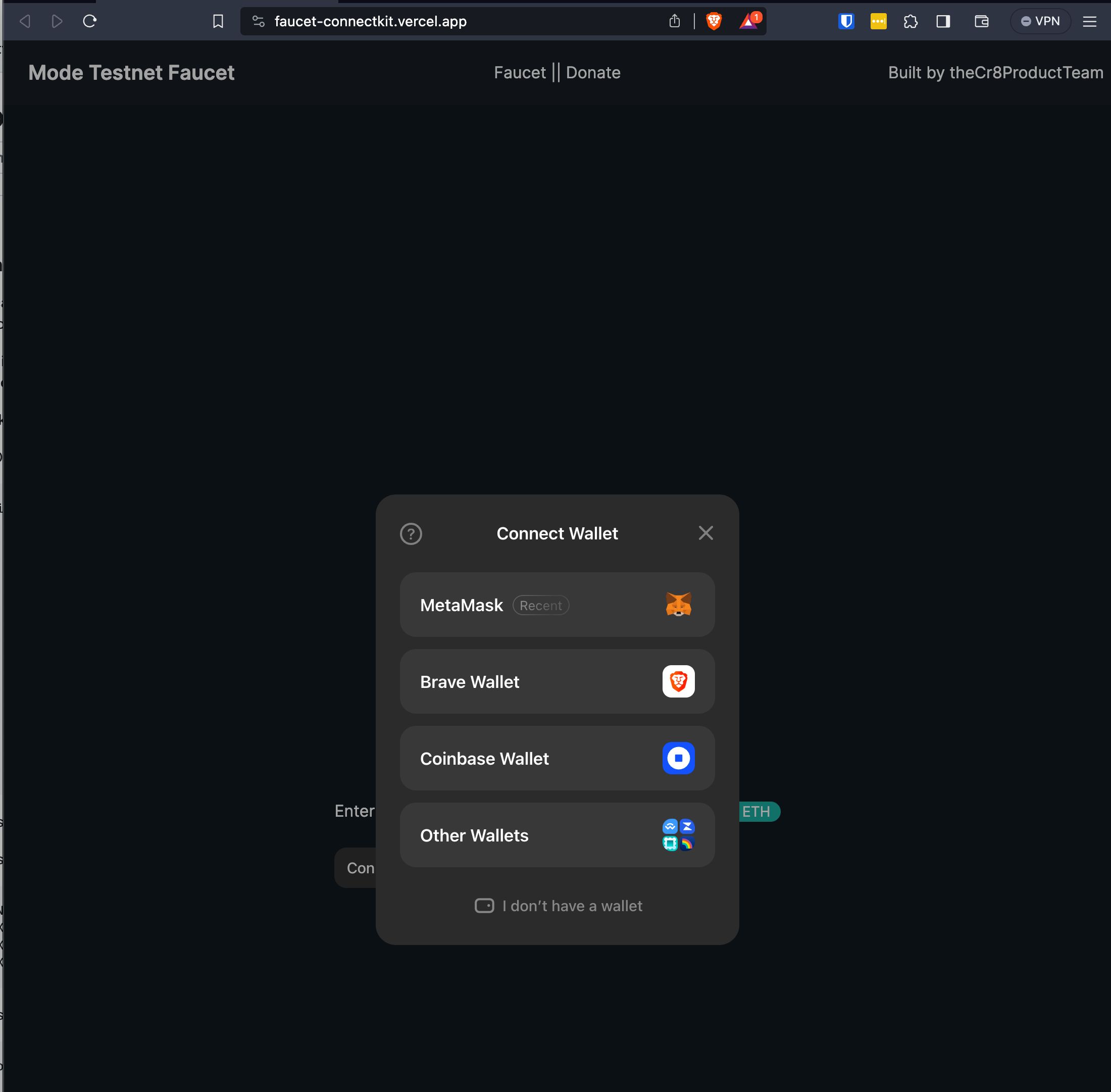Reload the faucet page

click(89, 22)
